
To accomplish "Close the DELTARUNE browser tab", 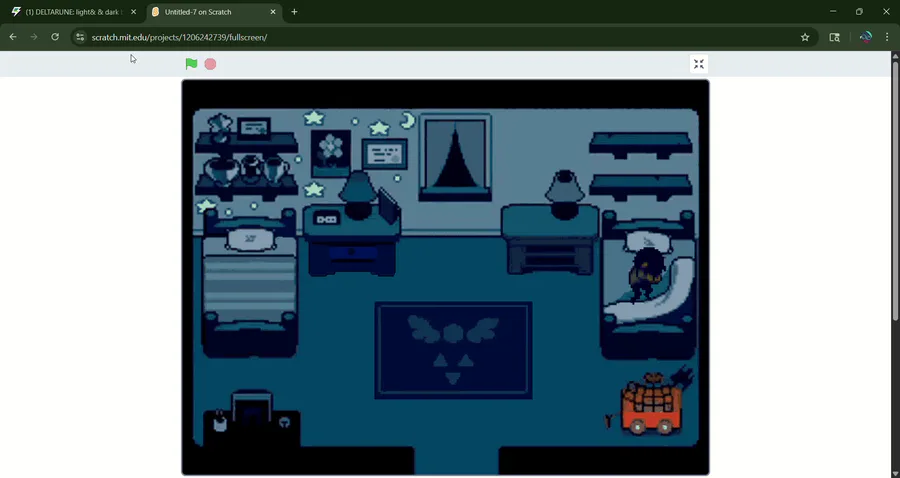I will click(133, 11).
